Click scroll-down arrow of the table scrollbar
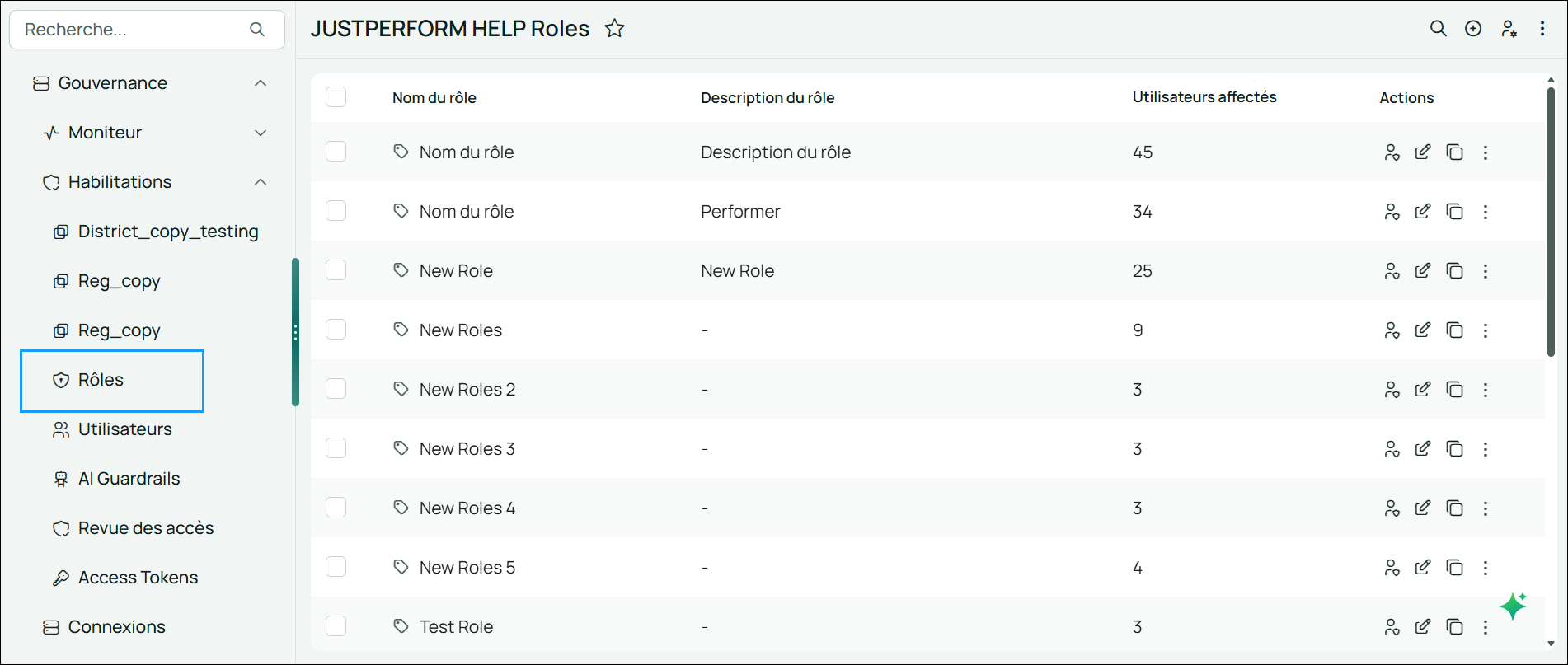The width and height of the screenshot is (1568, 665). point(1551,644)
